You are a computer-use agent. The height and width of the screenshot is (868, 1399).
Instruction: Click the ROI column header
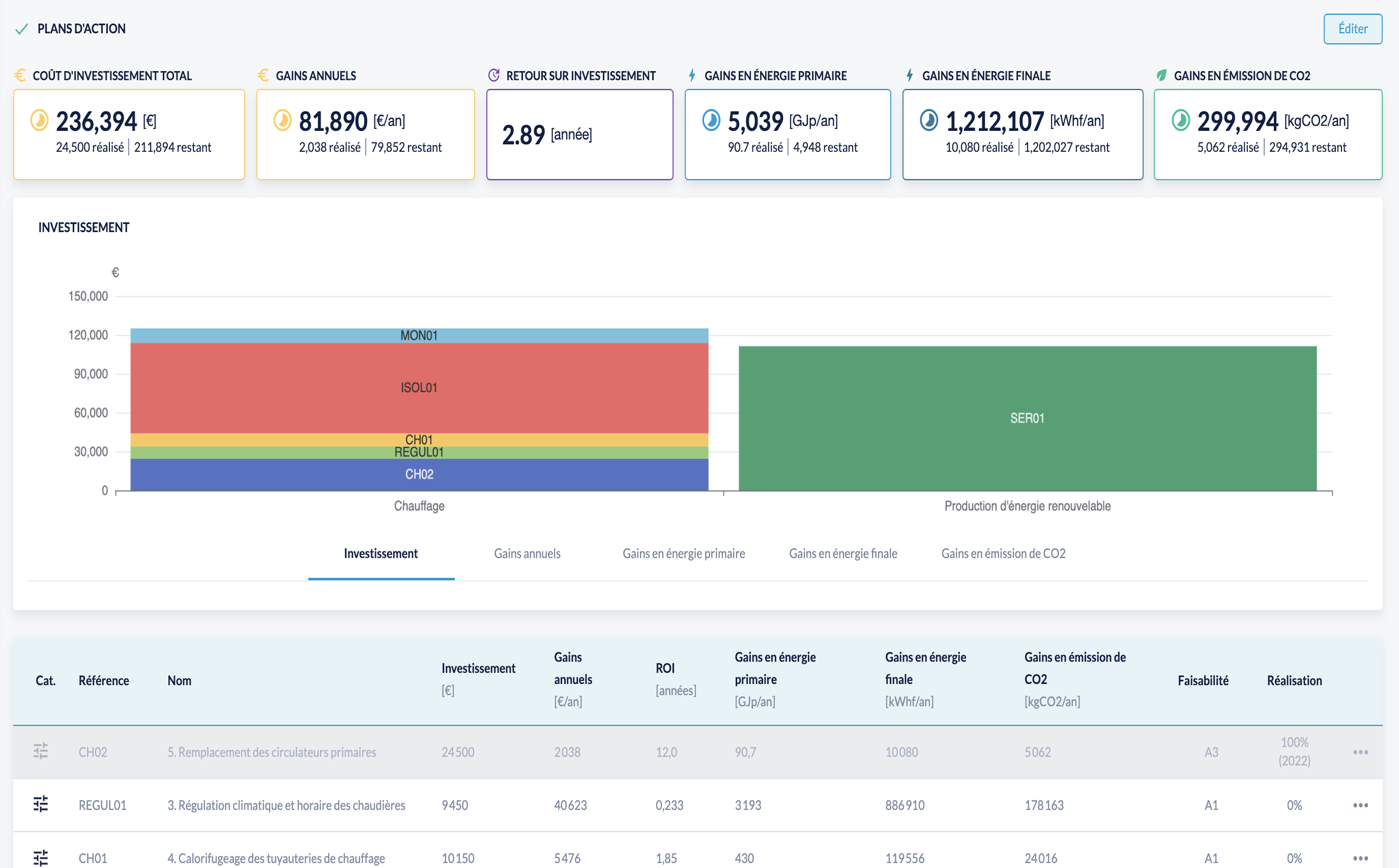[x=676, y=679]
